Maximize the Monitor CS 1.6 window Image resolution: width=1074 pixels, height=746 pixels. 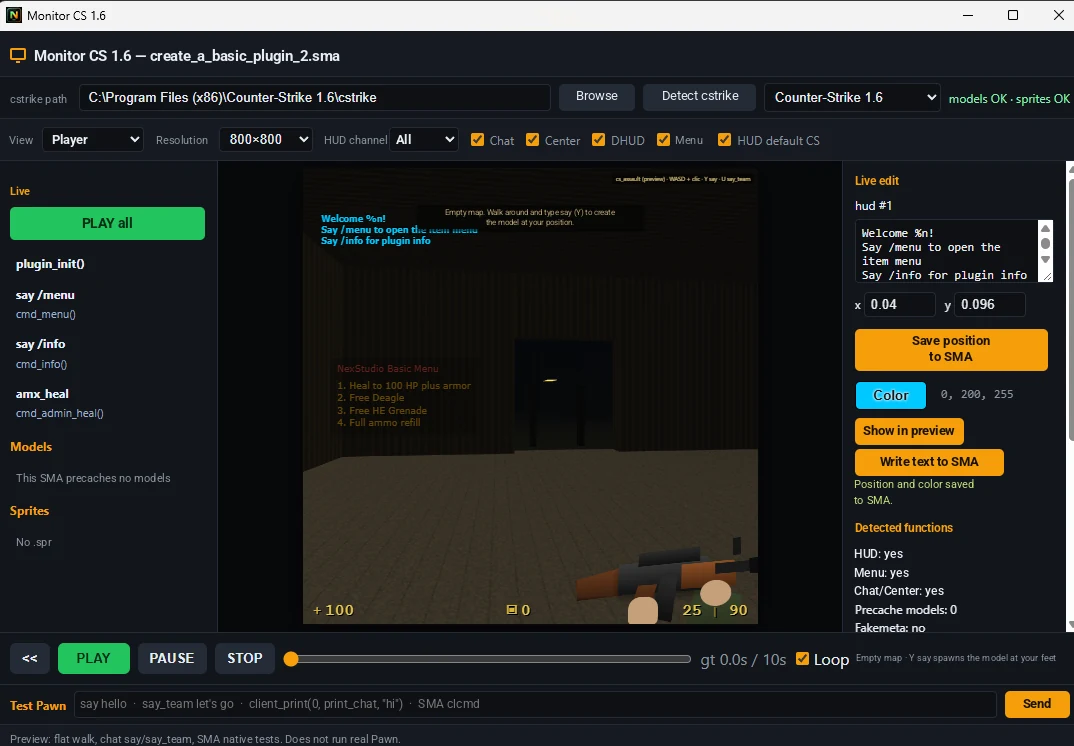[x=1012, y=15]
